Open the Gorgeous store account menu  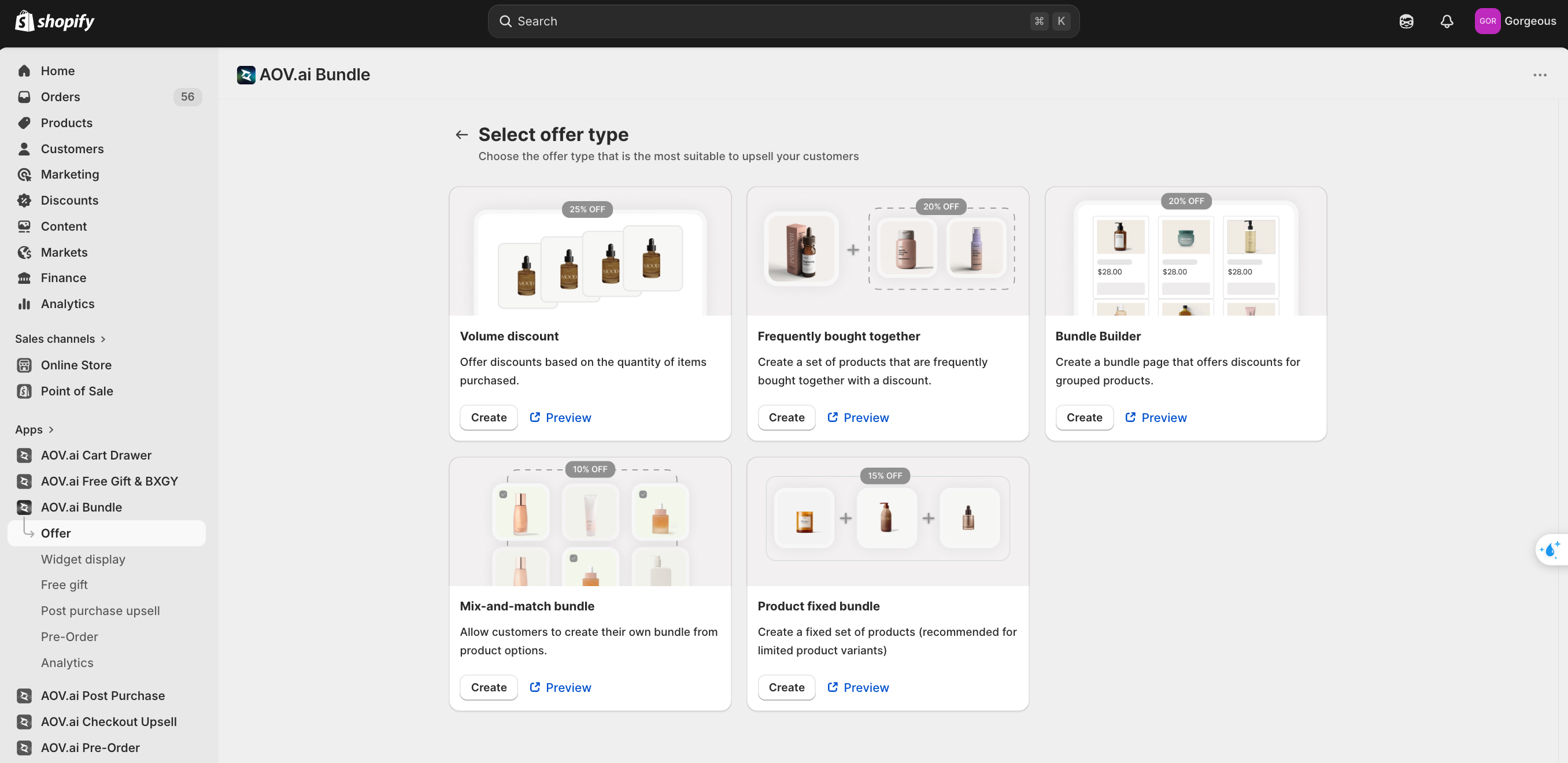1515,21
